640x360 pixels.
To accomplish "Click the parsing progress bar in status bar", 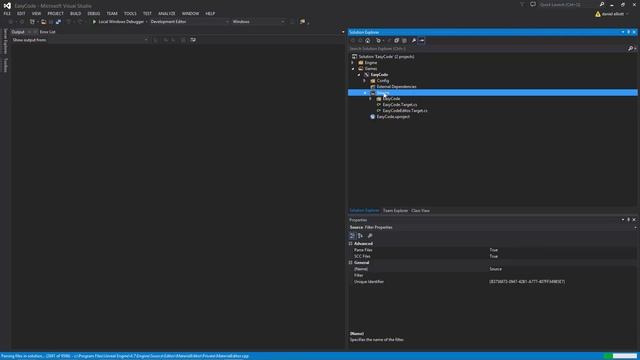I will (620, 356).
